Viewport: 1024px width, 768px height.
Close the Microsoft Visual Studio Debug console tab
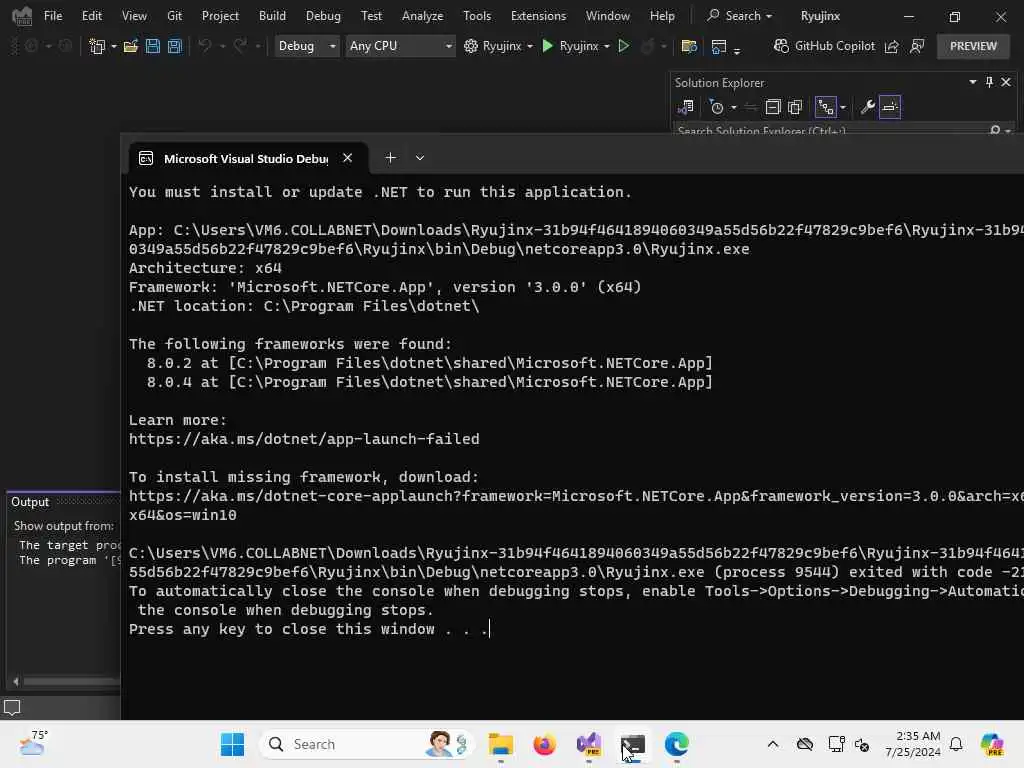click(347, 158)
